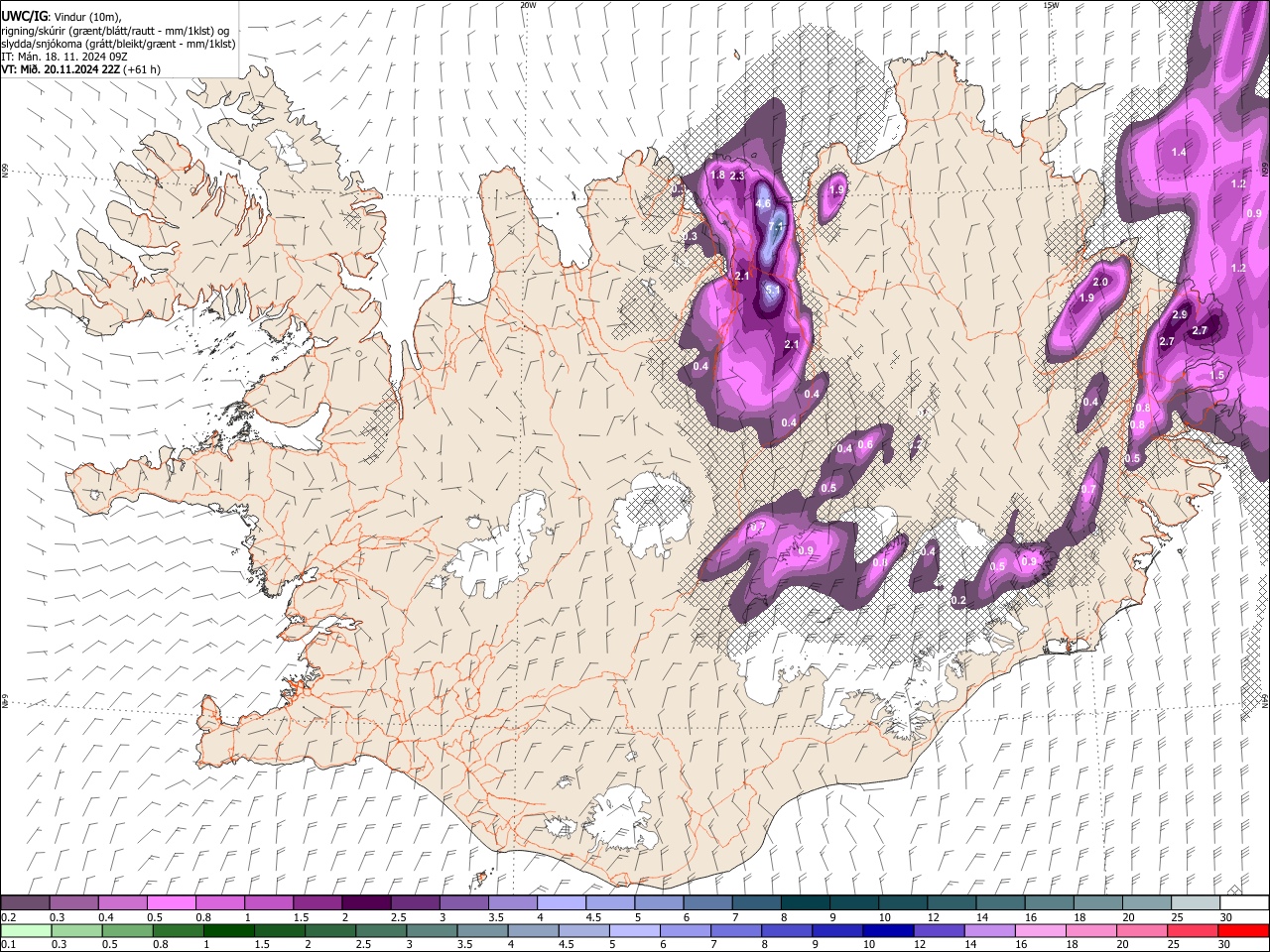The width and height of the screenshot is (1270, 952).
Task: Select the 25 mm light grey upper legend swatch
Action: click(x=1197, y=903)
